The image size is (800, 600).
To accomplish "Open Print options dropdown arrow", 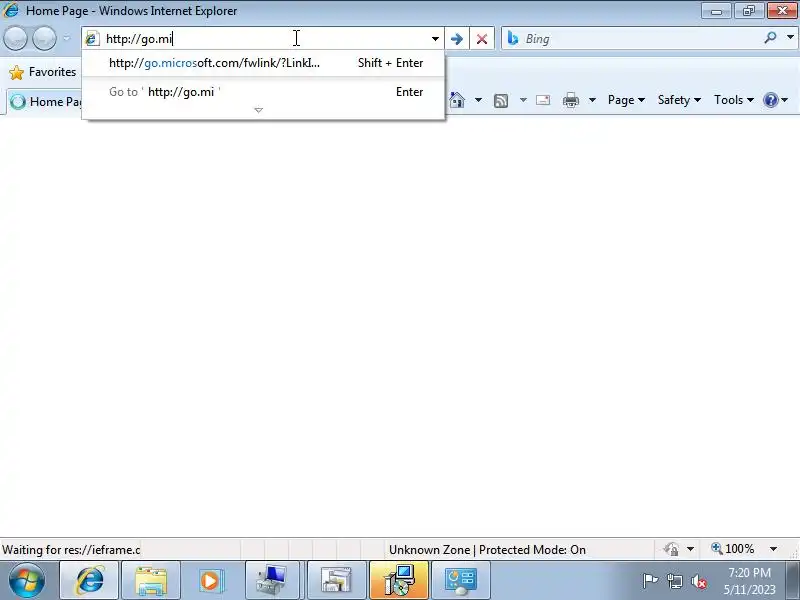I will pos(592,100).
